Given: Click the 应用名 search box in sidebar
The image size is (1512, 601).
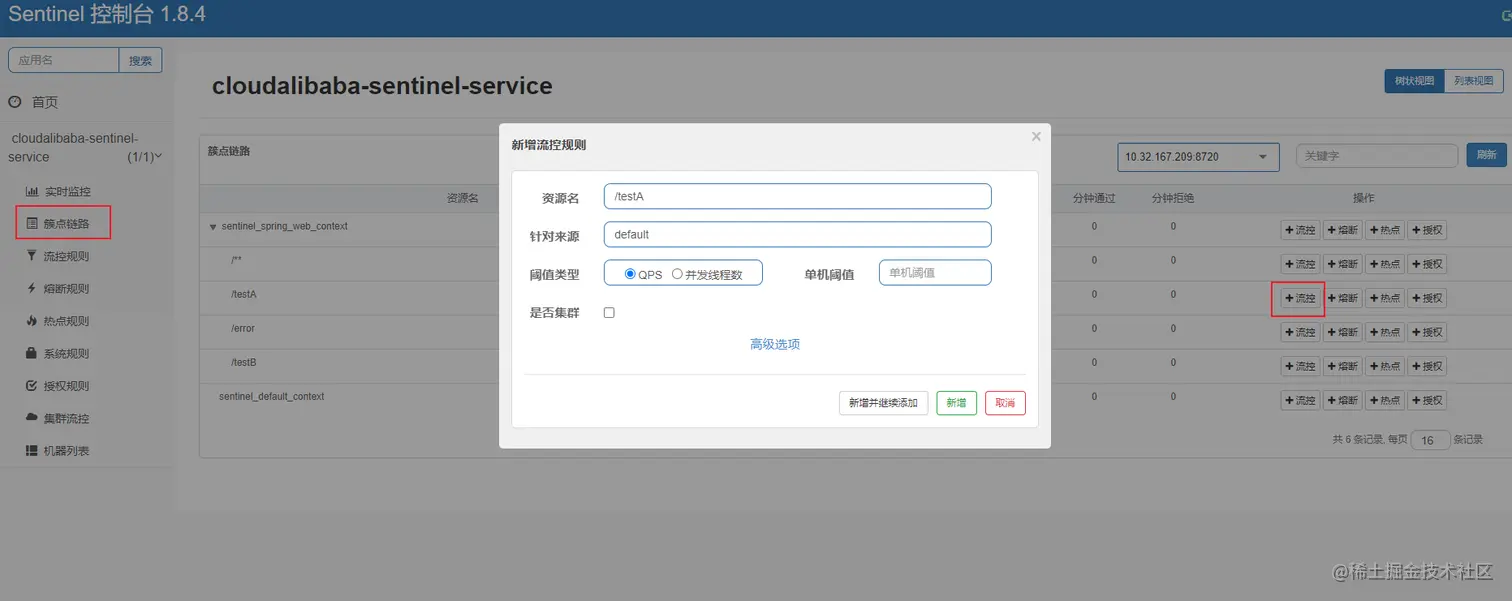Looking at the screenshot, I should point(64,60).
